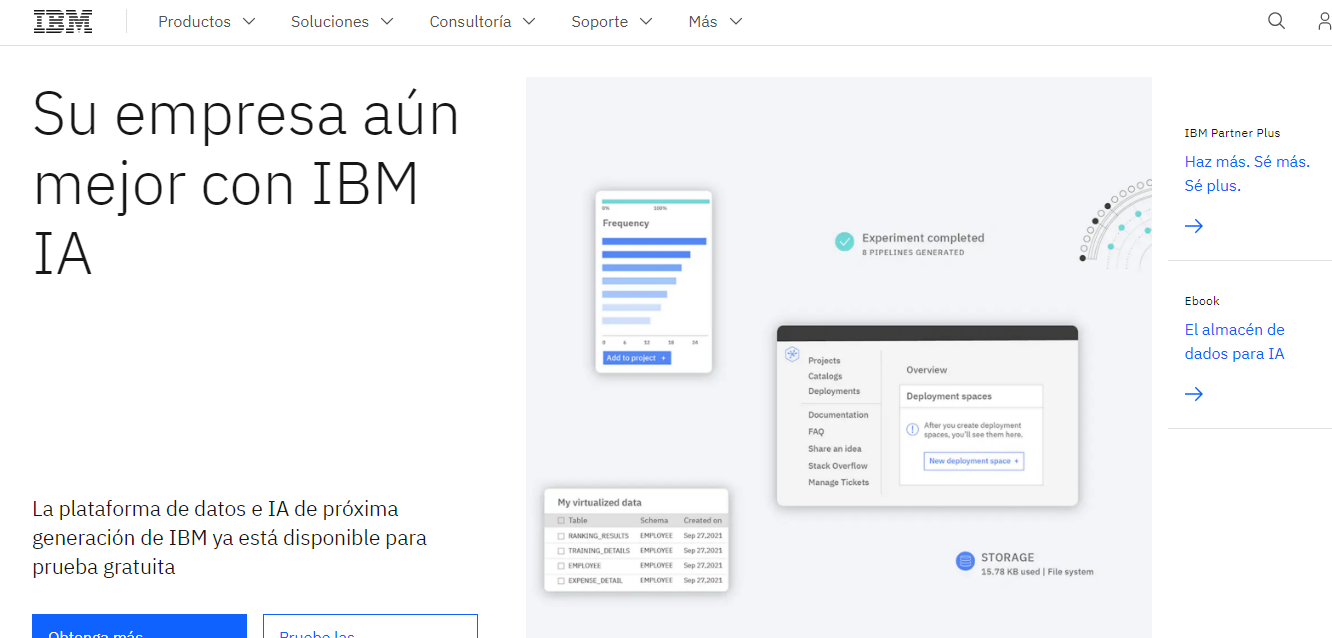This screenshot has width=1332, height=638.
Task: Open the Consultoría menu
Action: tap(483, 21)
